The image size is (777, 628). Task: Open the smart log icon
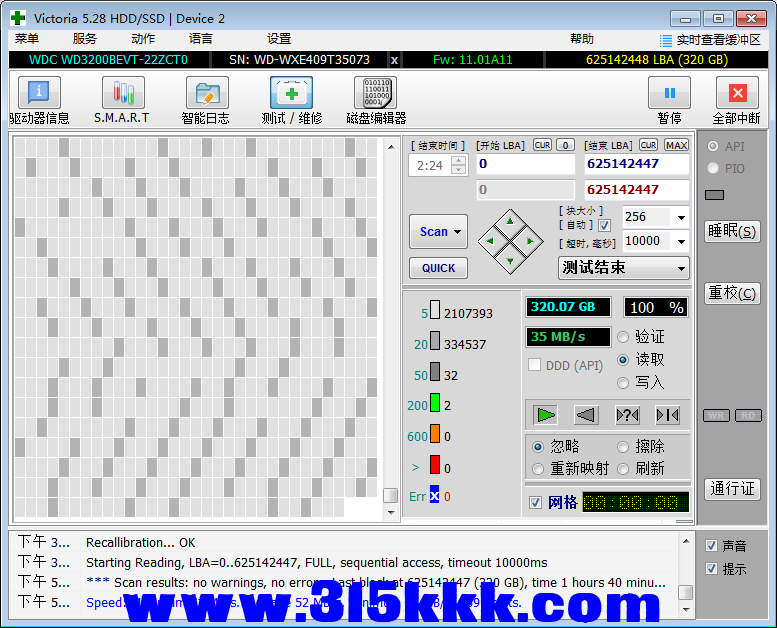coord(206,94)
